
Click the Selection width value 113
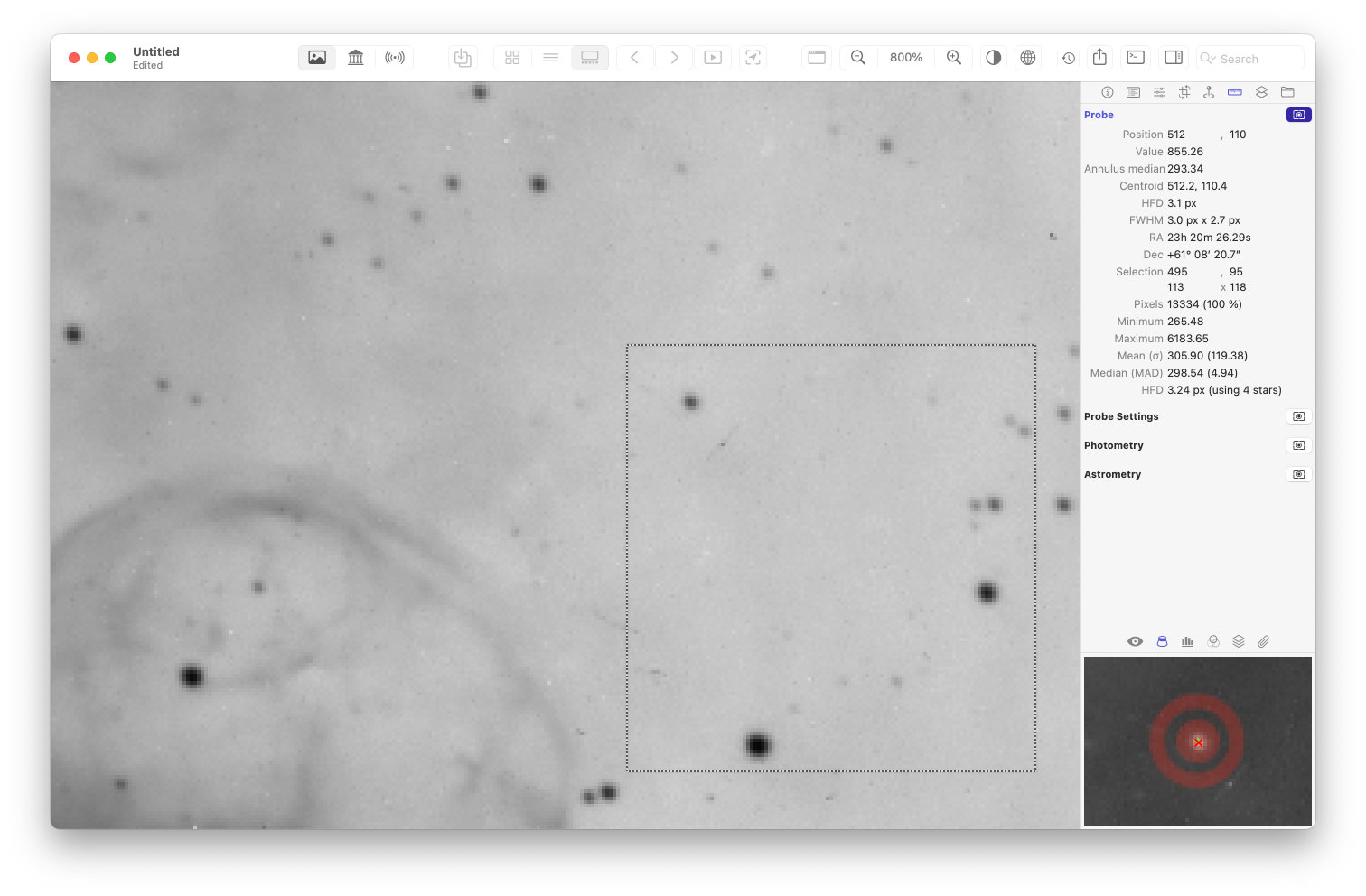click(x=1175, y=287)
